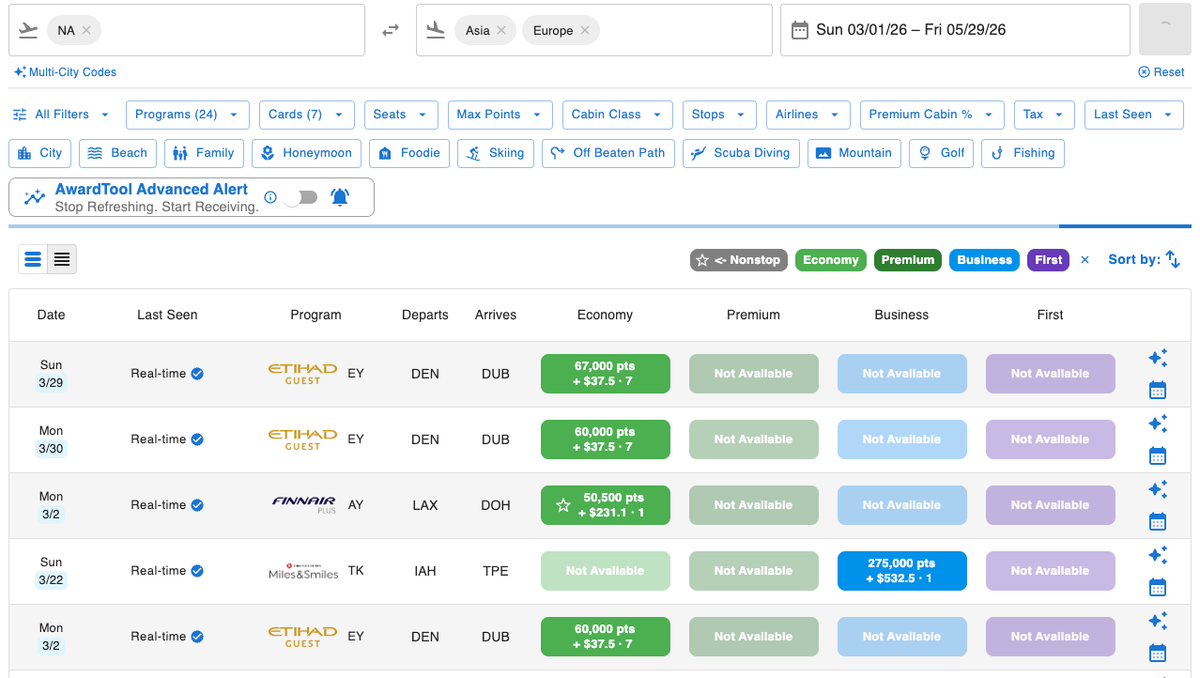Click the verified checkmark next to Real-time

point(196,373)
